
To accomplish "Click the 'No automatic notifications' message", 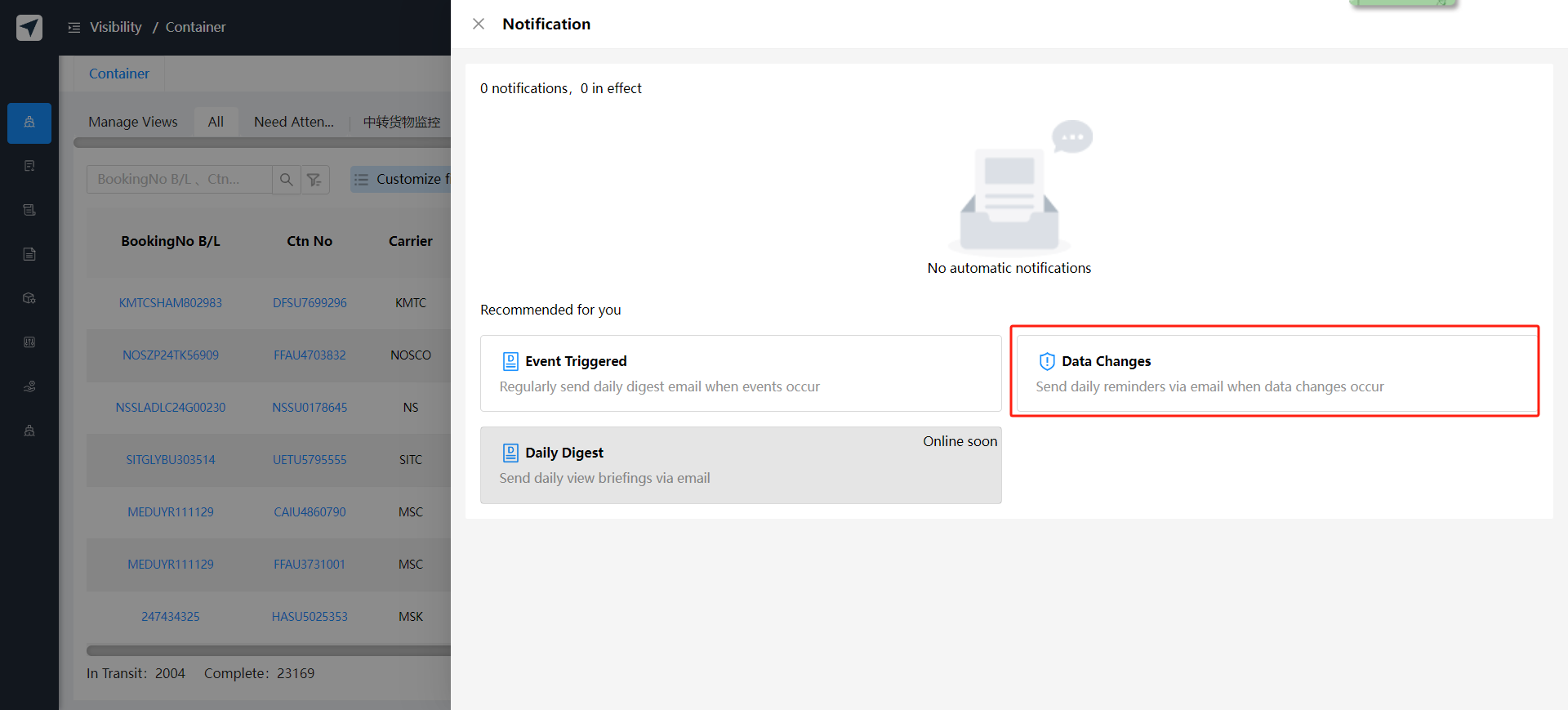I will [1009, 268].
